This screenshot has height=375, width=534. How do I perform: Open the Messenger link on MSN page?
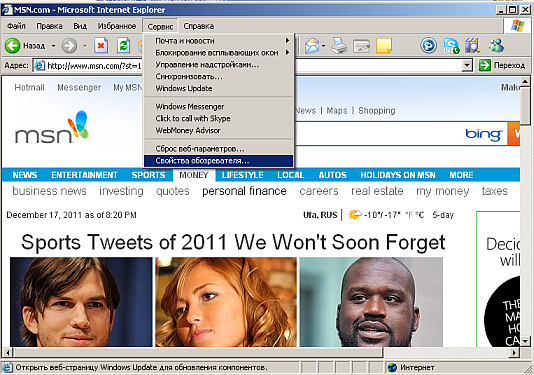[79, 88]
